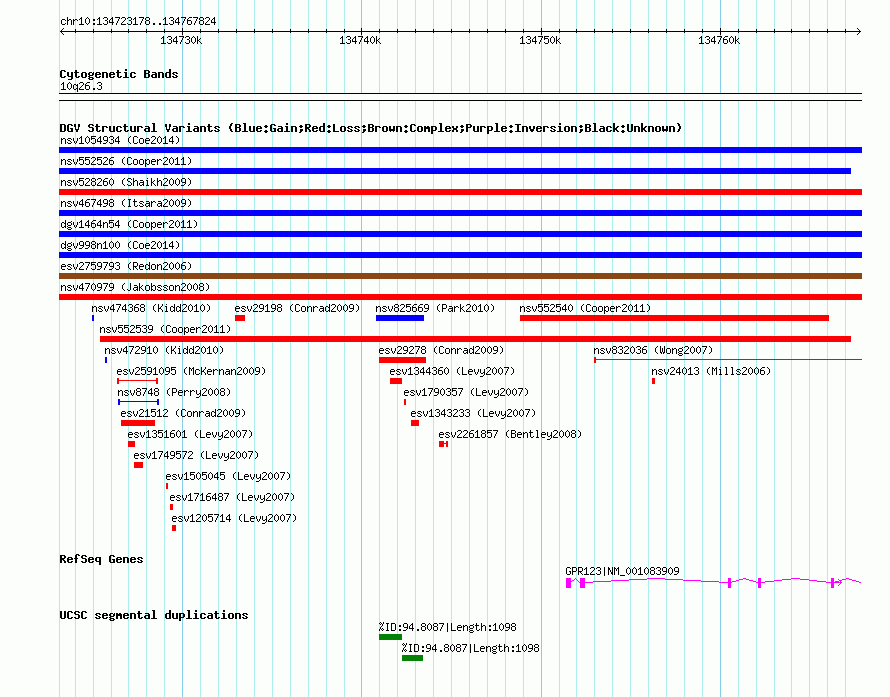Image resolution: width=890 pixels, height=697 pixels.
Task: Click the esv21512 (Conrad2009) red bar
Action: tap(138, 423)
